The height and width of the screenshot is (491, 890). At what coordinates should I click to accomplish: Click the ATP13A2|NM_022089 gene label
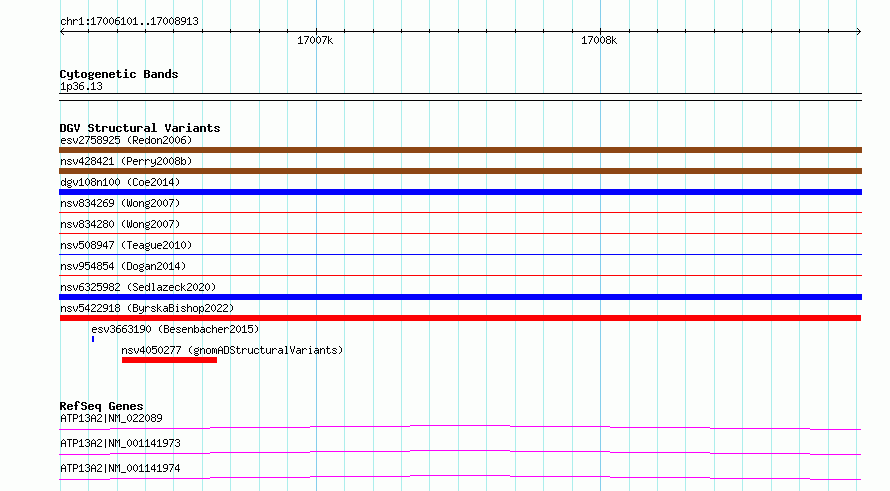point(111,418)
